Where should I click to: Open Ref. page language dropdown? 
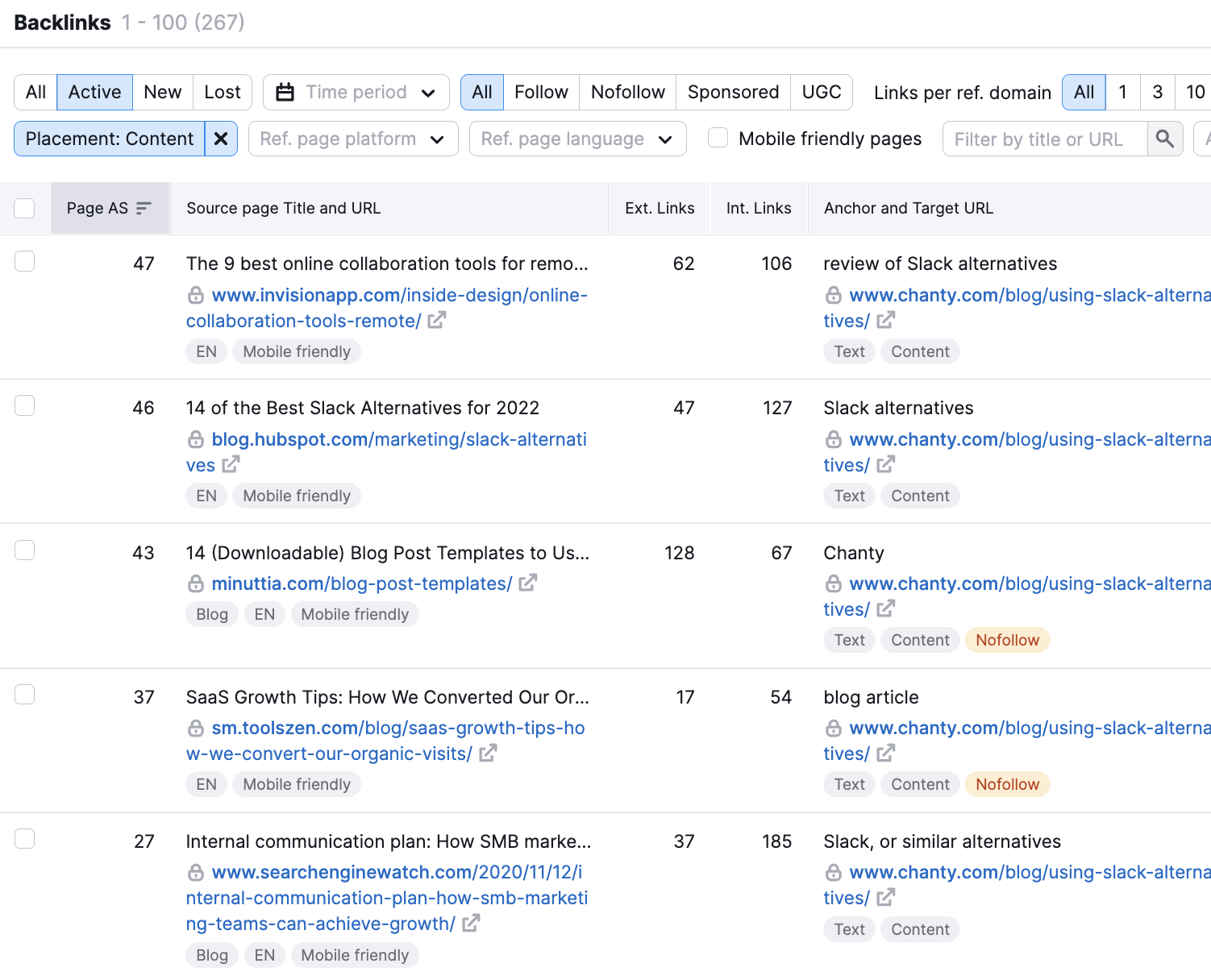point(577,139)
